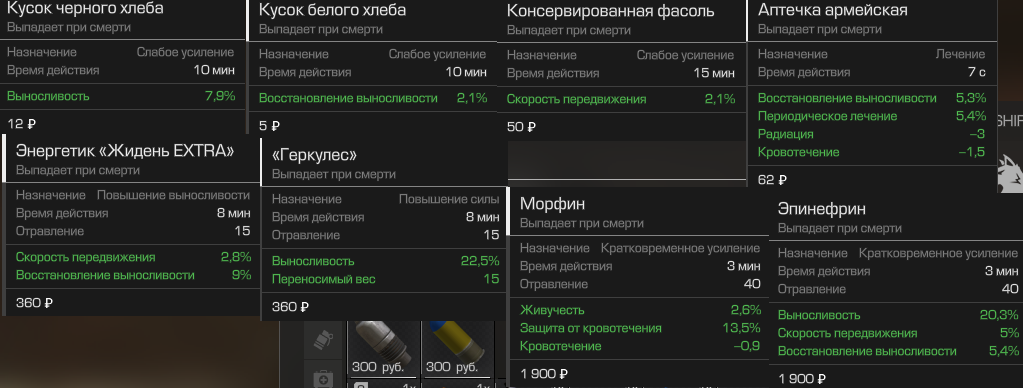Image resolution: width=1023 pixels, height=388 pixels.
Task: Click the Энергетик «Жидень EXTRA» title
Action: [x=125, y=151]
